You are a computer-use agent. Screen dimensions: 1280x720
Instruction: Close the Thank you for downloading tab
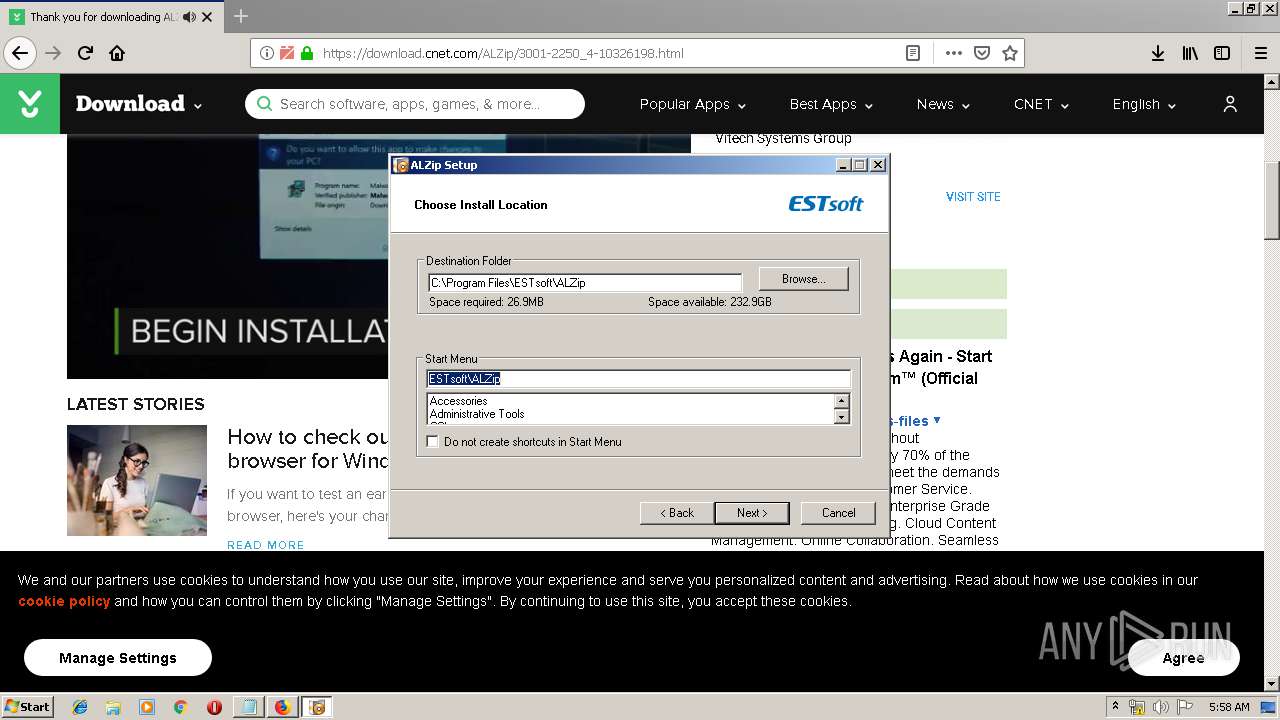point(208,17)
